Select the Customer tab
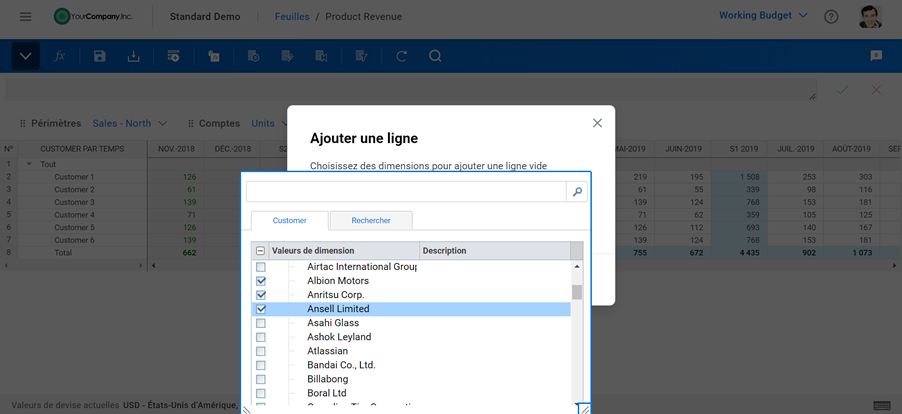This screenshot has width=902, height=414. pyautogui.click(x=289, y=221)
